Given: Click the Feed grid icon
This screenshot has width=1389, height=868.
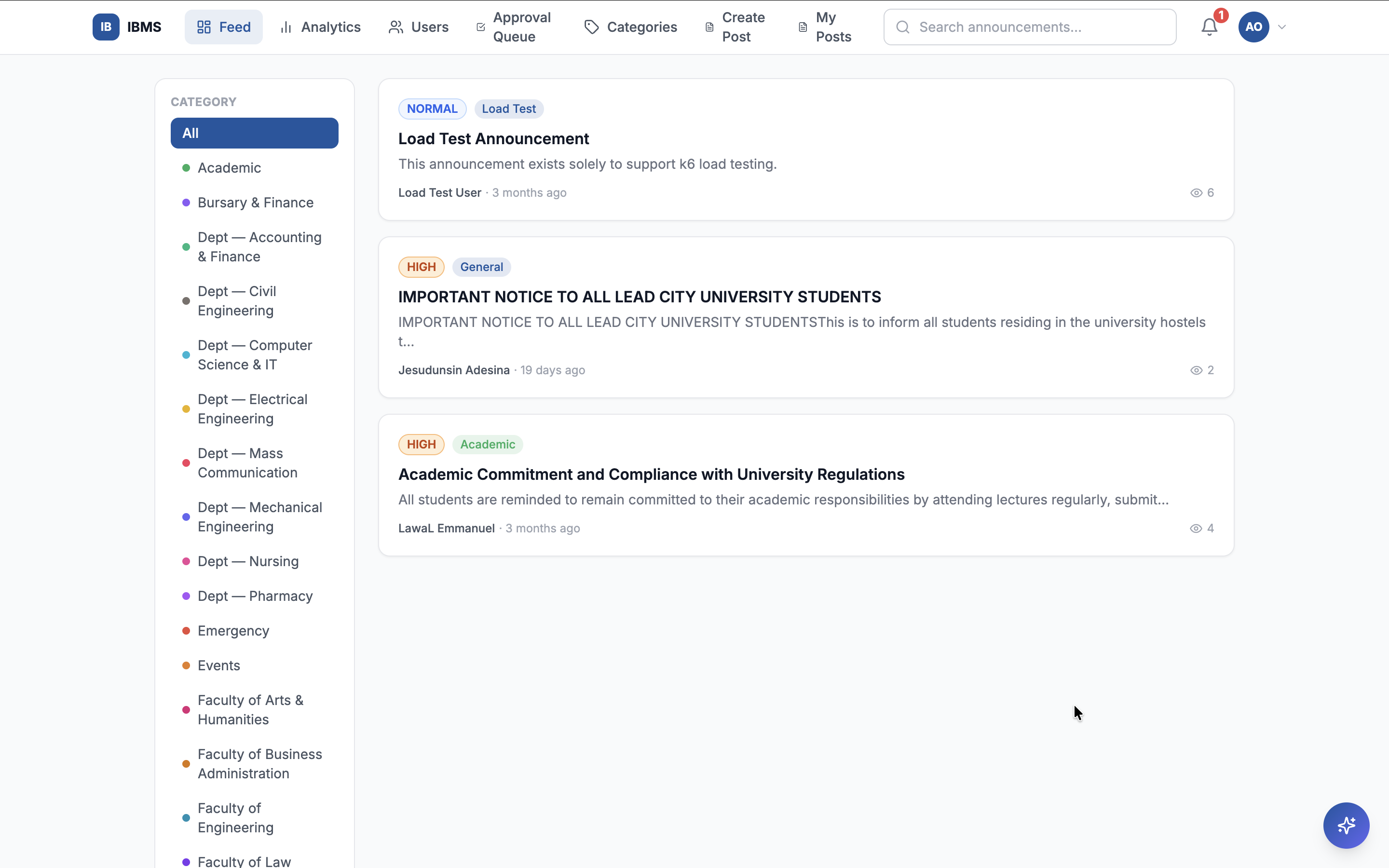Looking at the screenshot, I should point(204,27).
